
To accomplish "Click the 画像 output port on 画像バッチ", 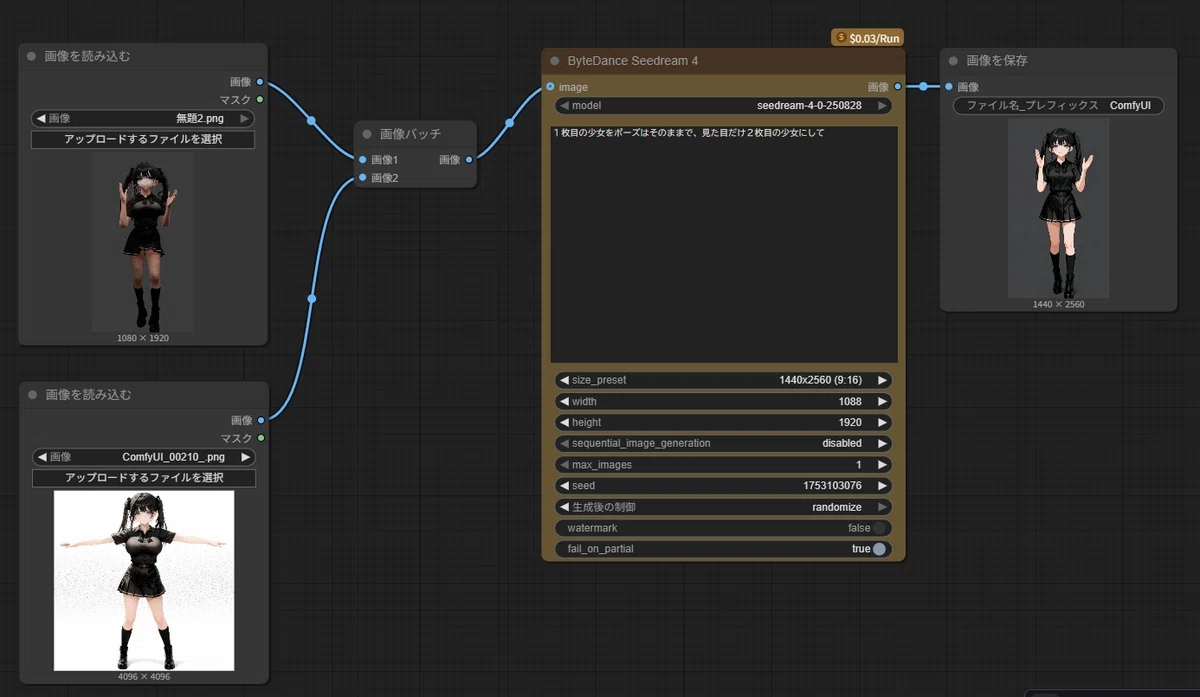I will pos(469,160).
